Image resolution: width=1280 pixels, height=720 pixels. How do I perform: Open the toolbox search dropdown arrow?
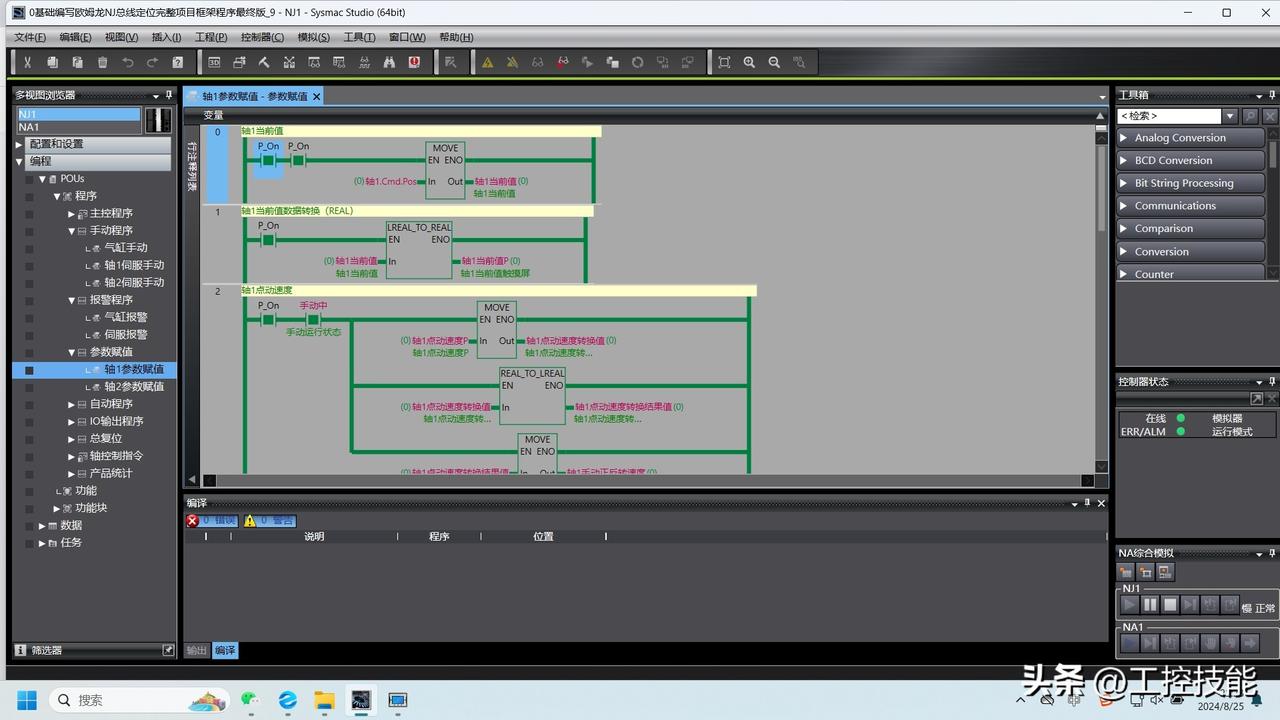coord(1230,116)
